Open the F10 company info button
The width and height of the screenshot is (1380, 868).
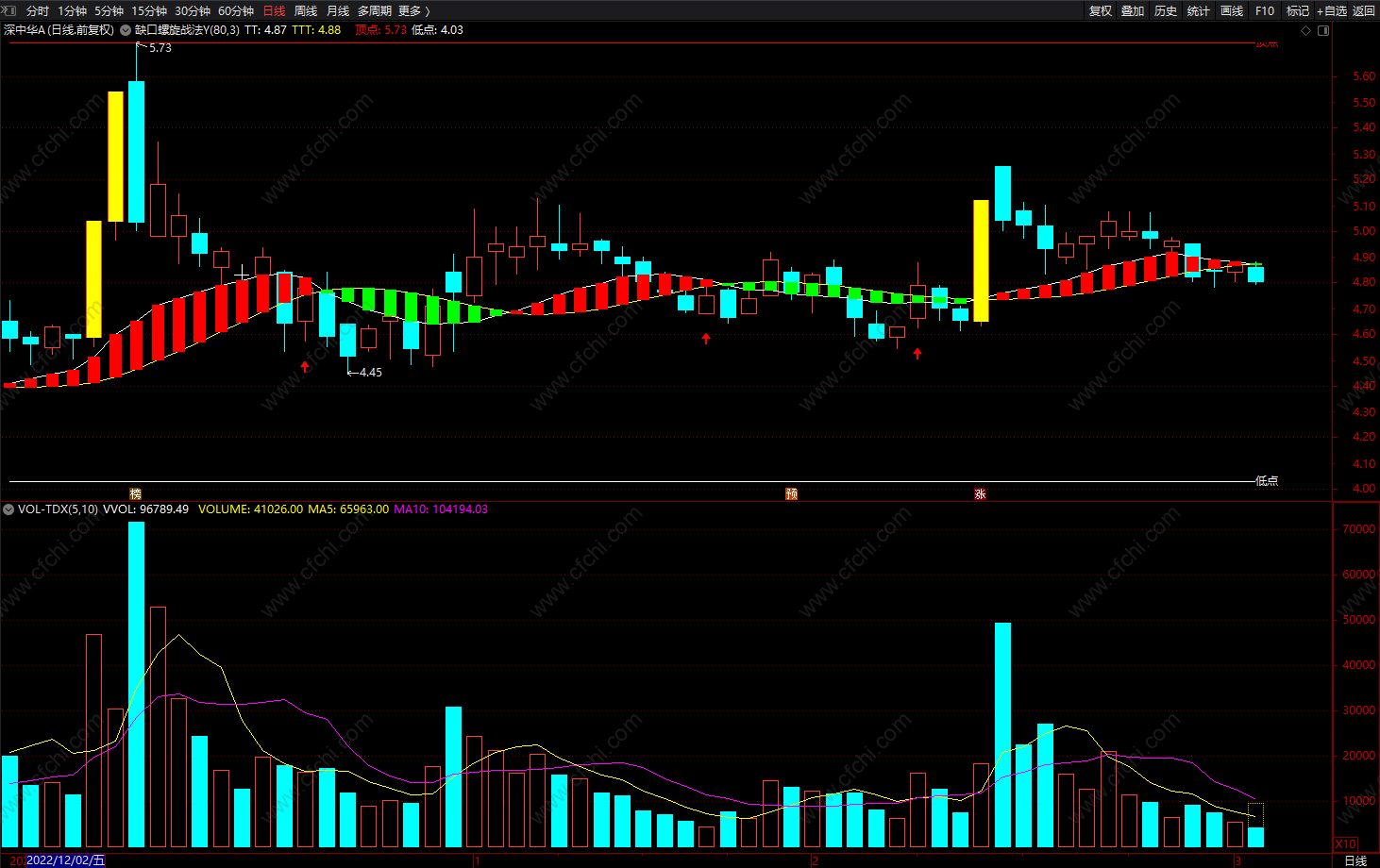1265,11
